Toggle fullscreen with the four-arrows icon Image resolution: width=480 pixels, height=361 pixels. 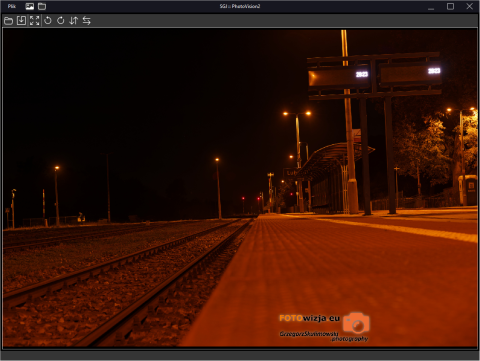click(34, 21)
